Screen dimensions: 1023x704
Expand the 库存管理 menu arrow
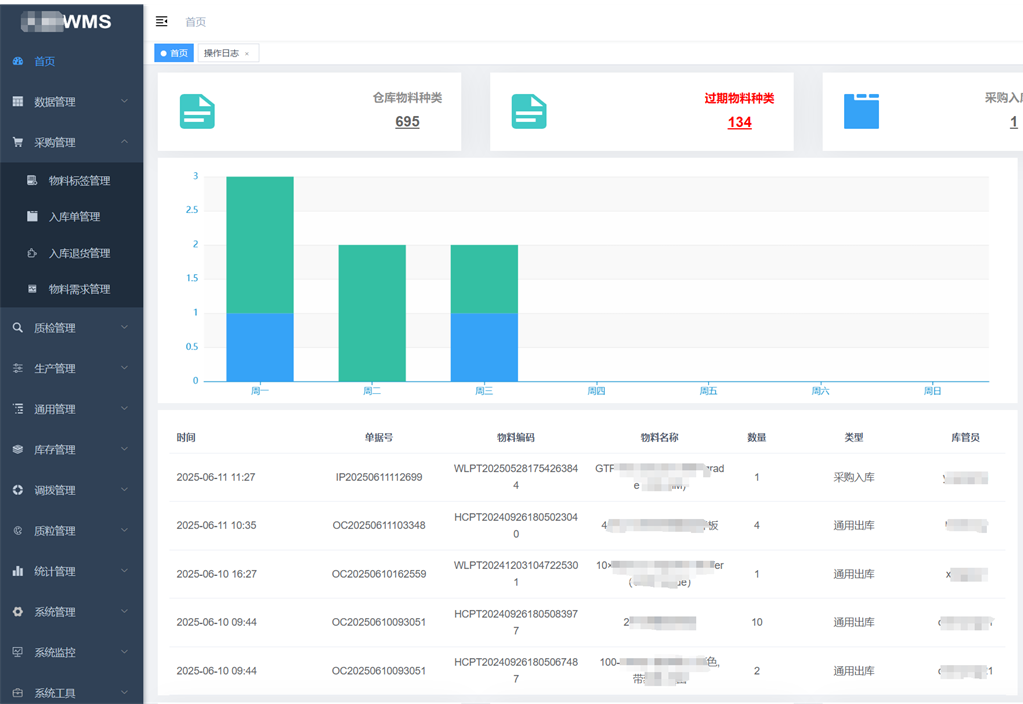[124, 450]
